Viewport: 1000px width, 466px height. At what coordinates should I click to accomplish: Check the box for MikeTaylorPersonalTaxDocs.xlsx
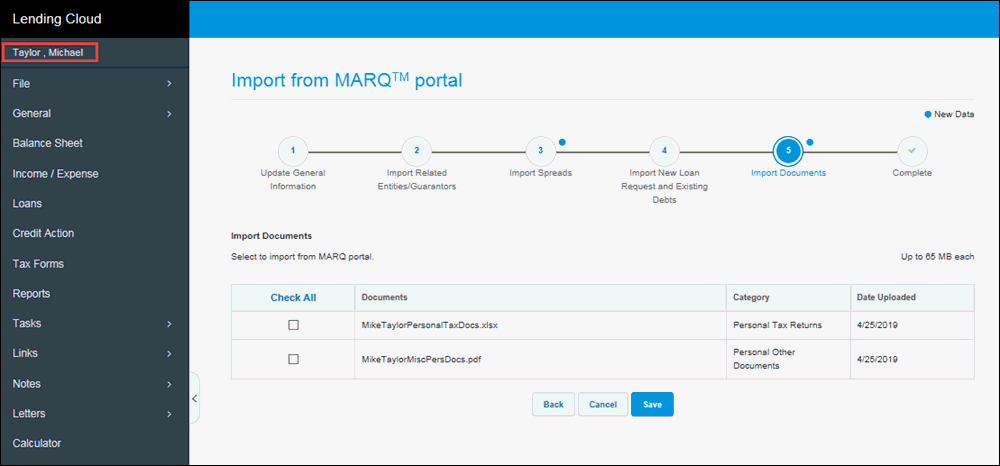[x=293, y=325]
